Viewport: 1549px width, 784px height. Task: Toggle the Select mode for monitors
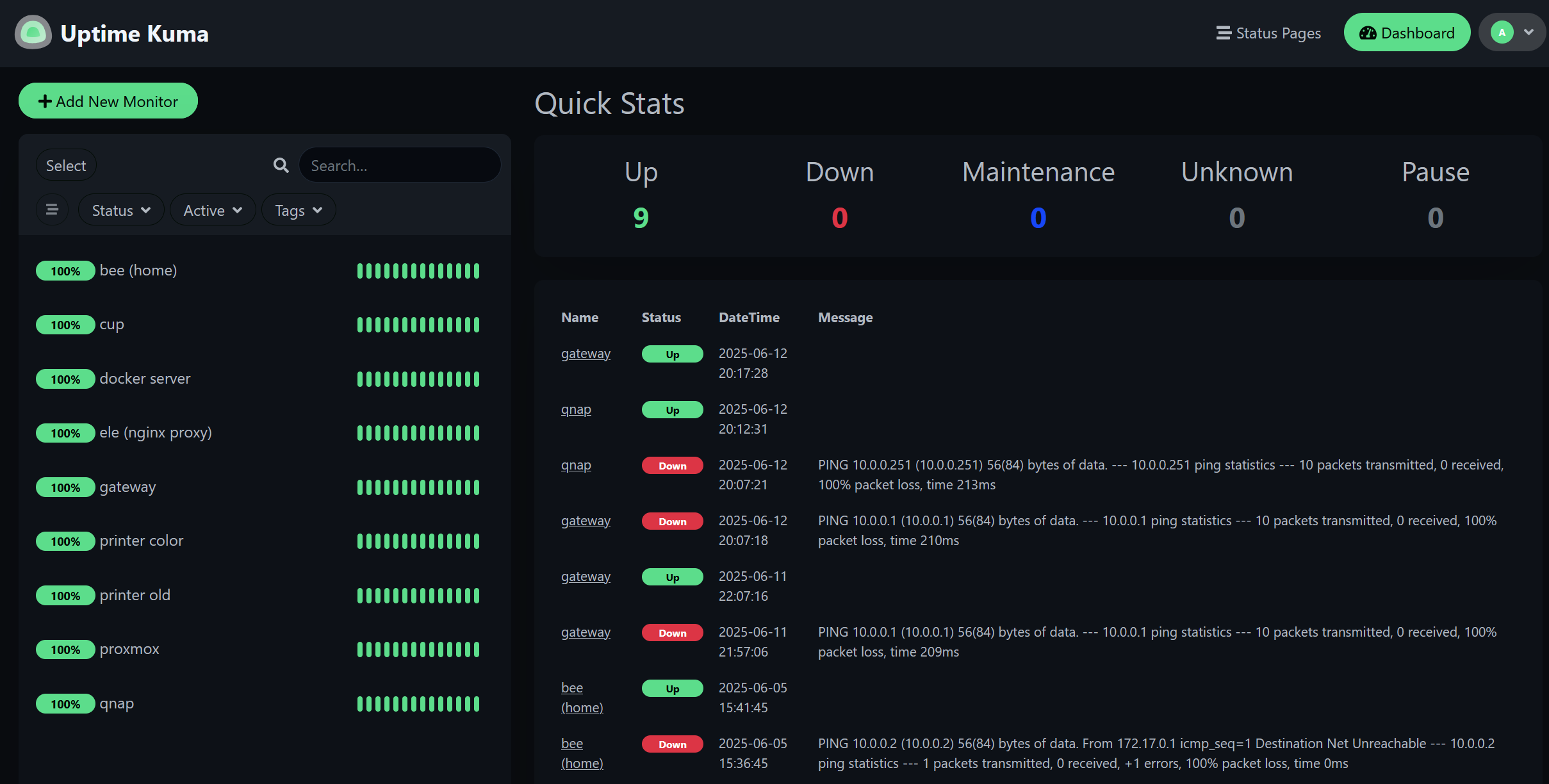click(x=65, y=165)
